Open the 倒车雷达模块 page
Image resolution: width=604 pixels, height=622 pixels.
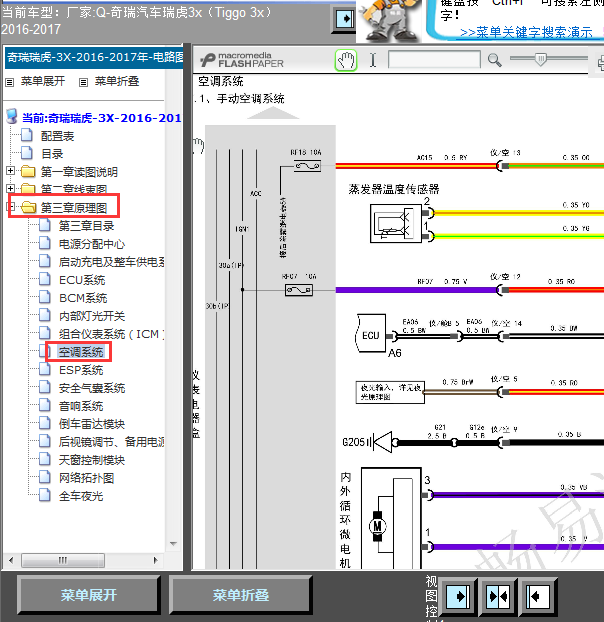click(92, 424)
